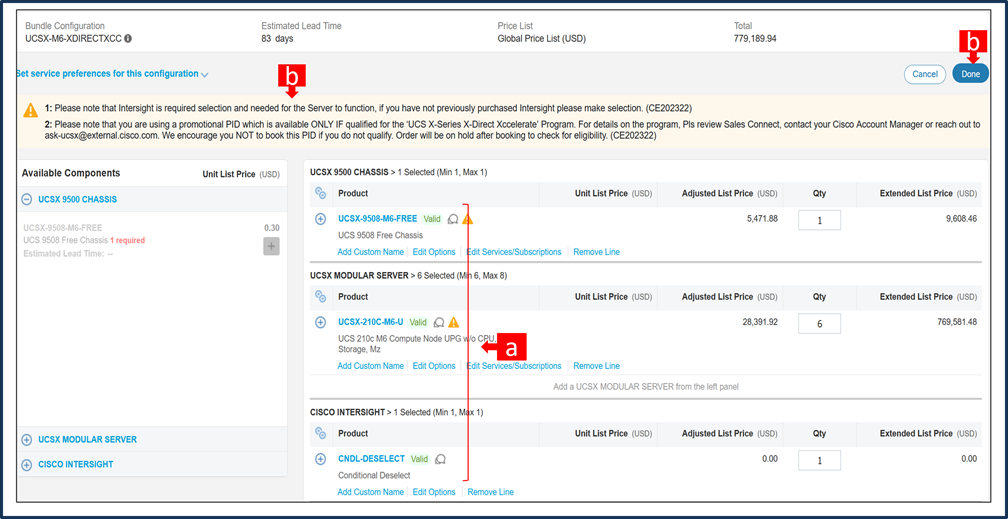Open the CNDL-DESELECT product link
Image resolution: width=1008 pixels, height=519 pixels.
[x=372, y=459]
